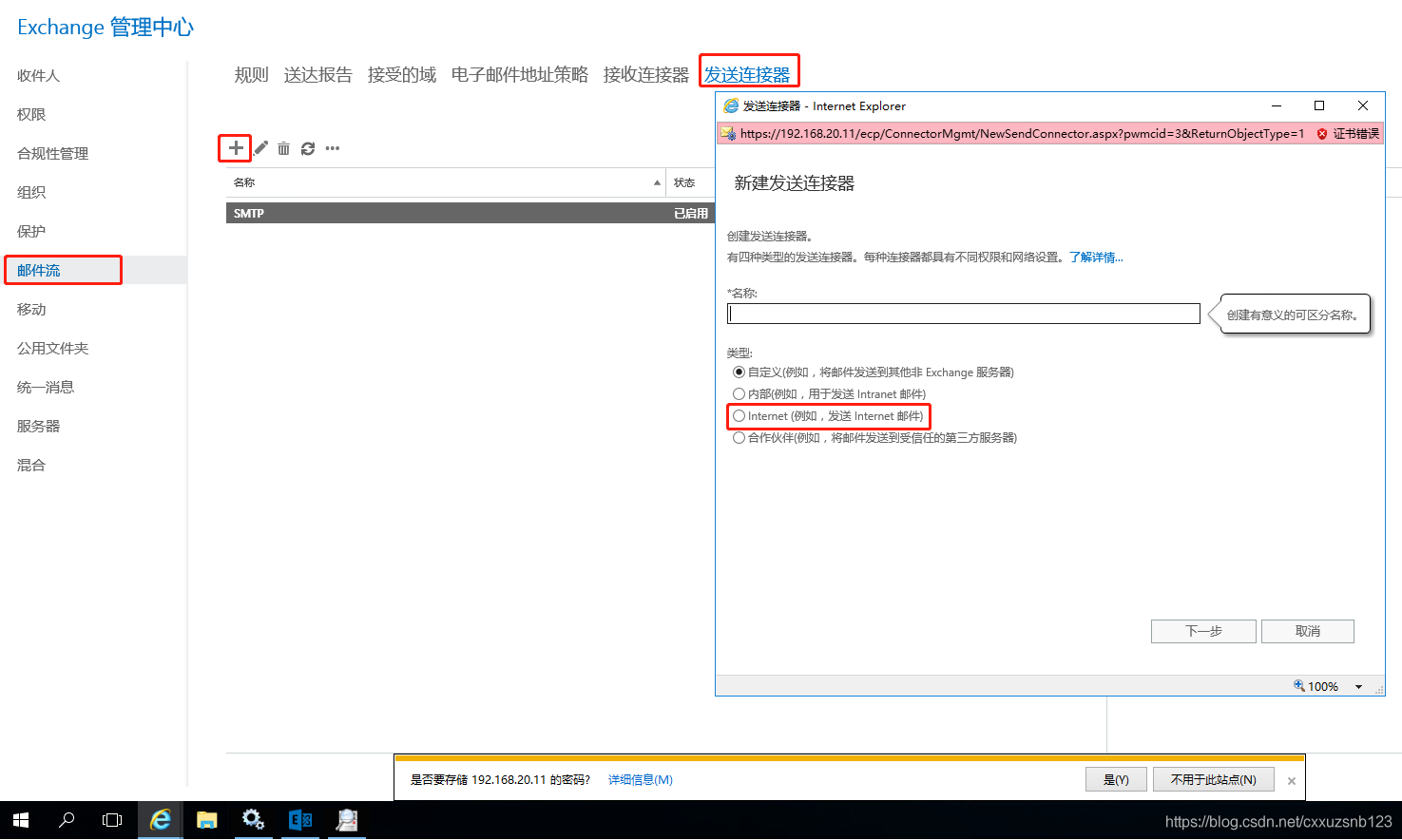Open the 发送连接器 tab
This screenshot has width=1402, height=840.
tap(747, 75)
